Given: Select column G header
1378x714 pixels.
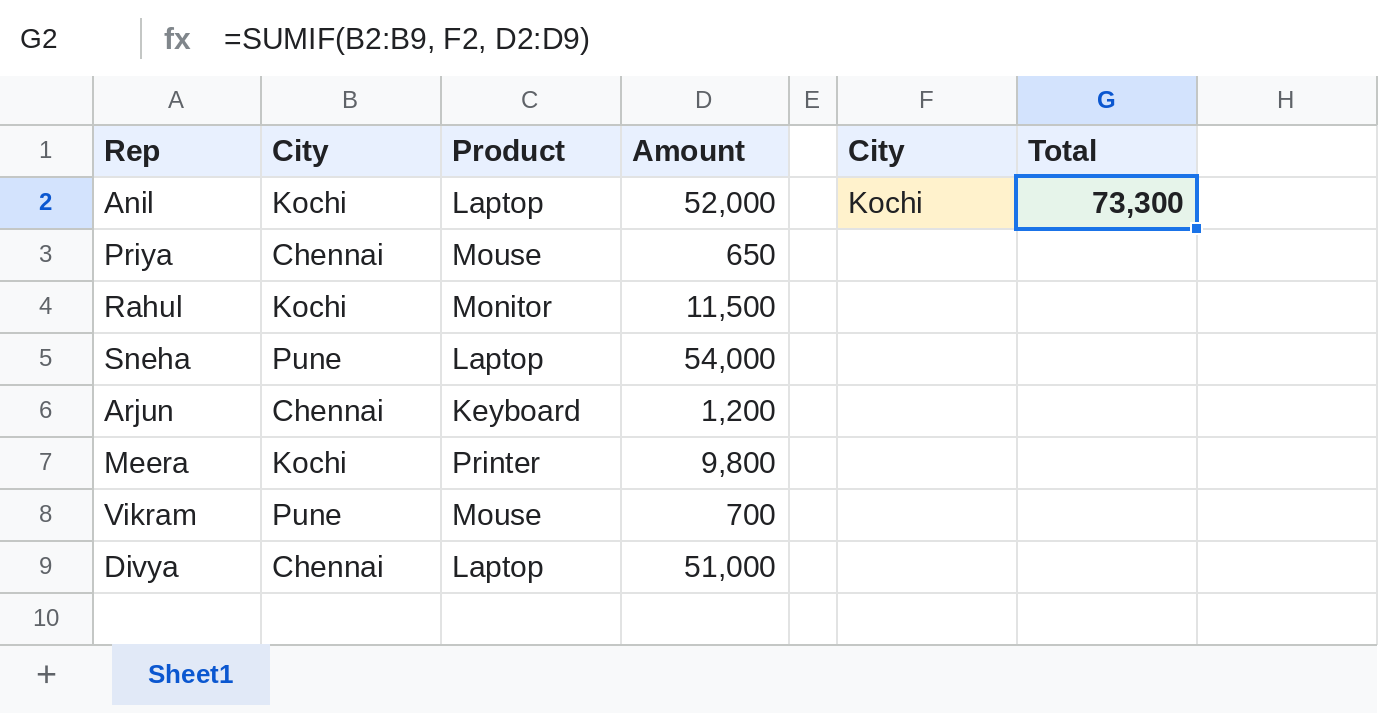Looking at the screenshot, I should pos(1107,100).
